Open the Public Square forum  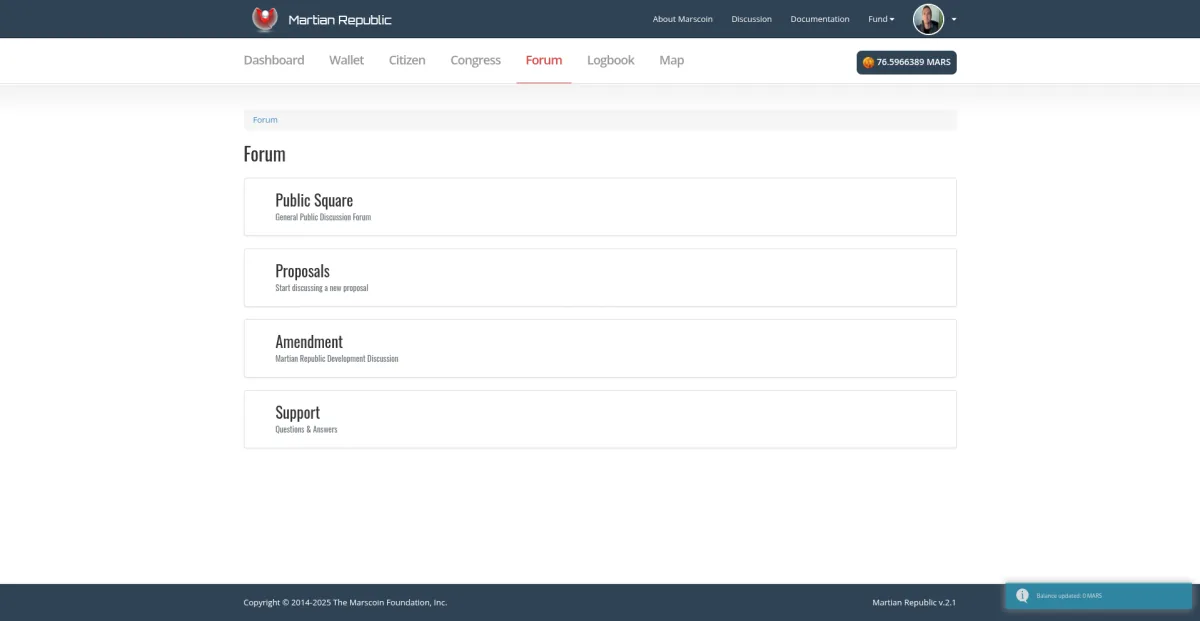point(314,201)
